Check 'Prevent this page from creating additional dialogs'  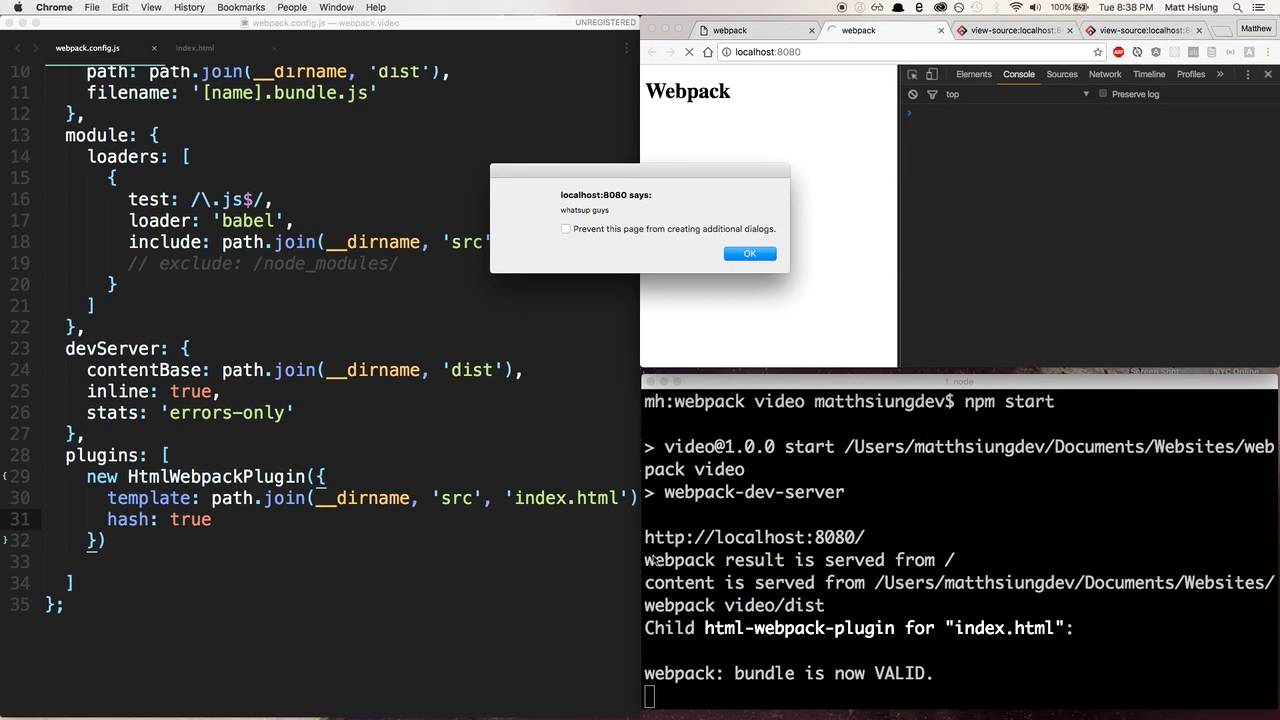pyautogui.click(x=566, y=229)
